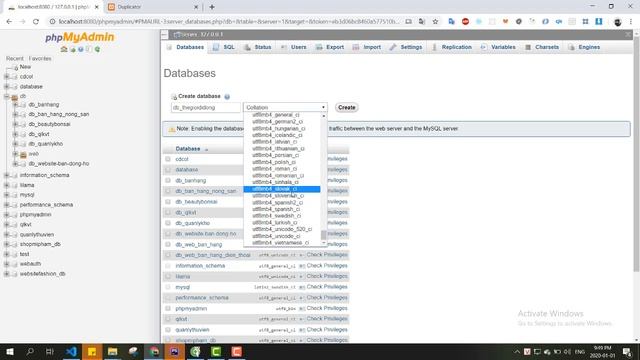Expand the 'database' node in tree

(7, 87)
